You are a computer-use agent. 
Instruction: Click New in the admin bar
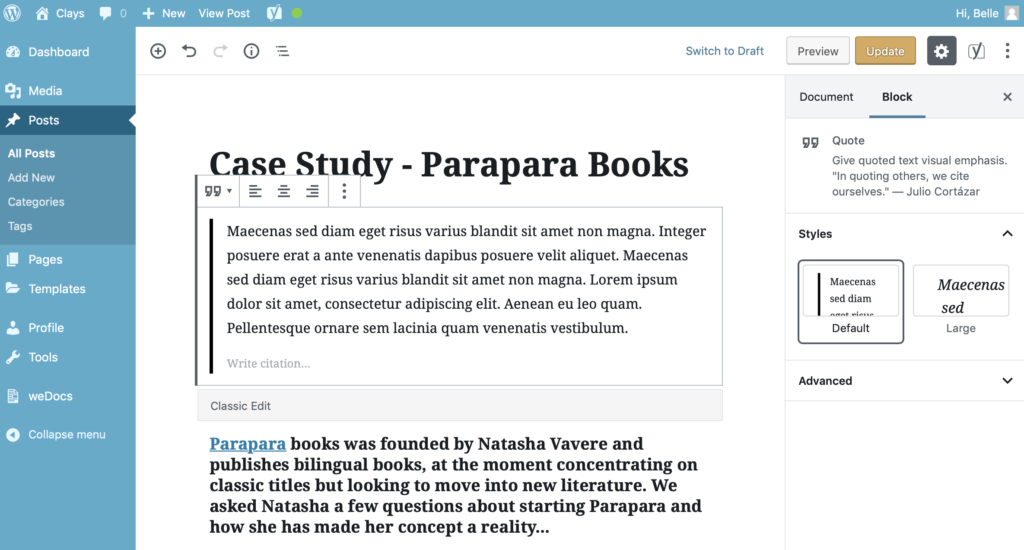(x=164, y=13)
